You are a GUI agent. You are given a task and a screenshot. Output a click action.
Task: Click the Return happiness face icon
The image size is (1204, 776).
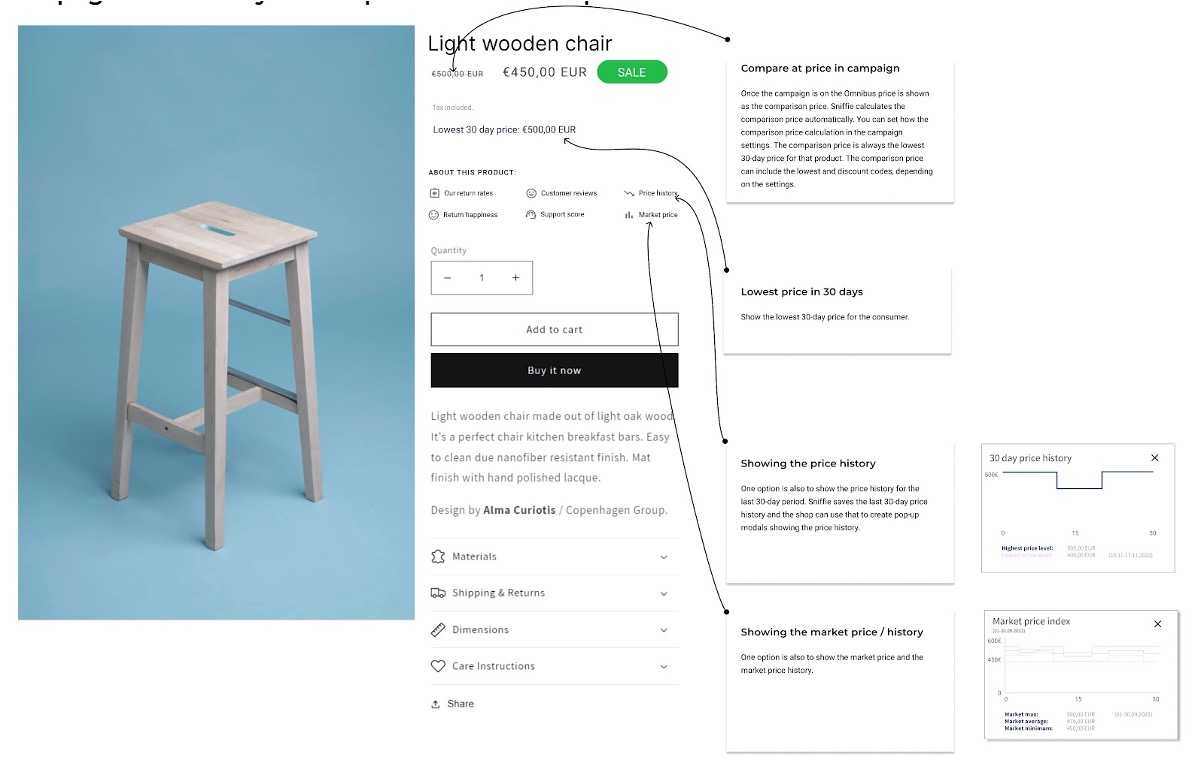pyautogui.click(x=434, y=215)
